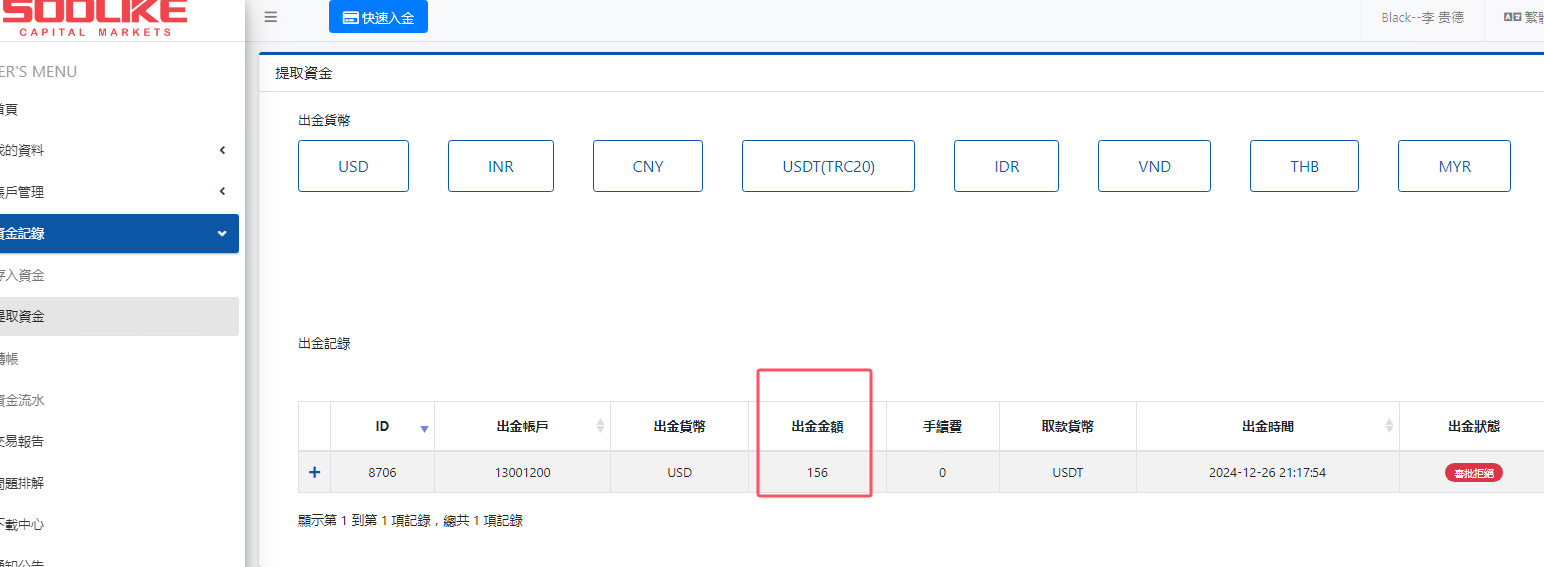This screenshot has width=1544, height=567.
Task: Expand 帳戶管理 sidebar chevron
Action: tap(222, 192)
